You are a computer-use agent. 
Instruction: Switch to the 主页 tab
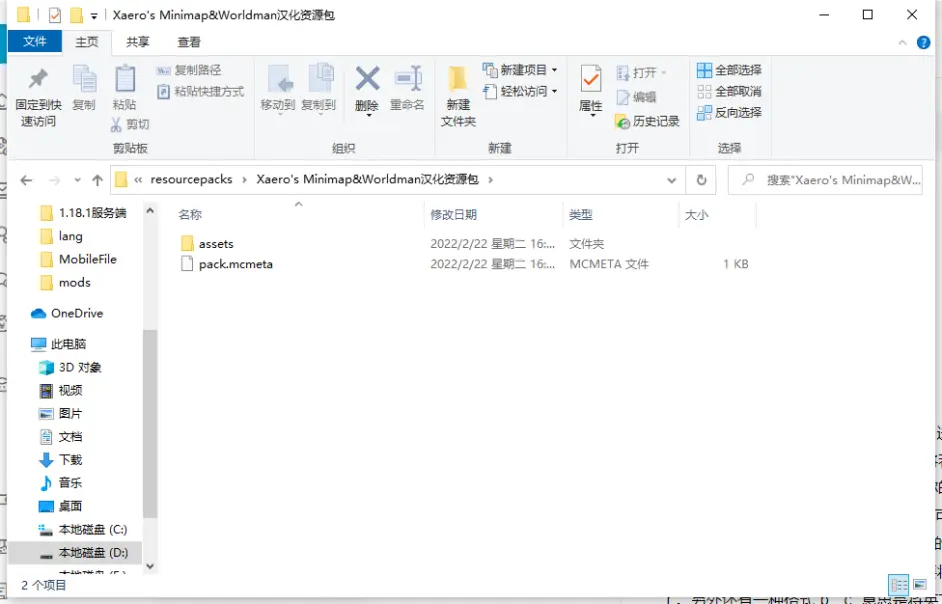[x=87, y=41]
